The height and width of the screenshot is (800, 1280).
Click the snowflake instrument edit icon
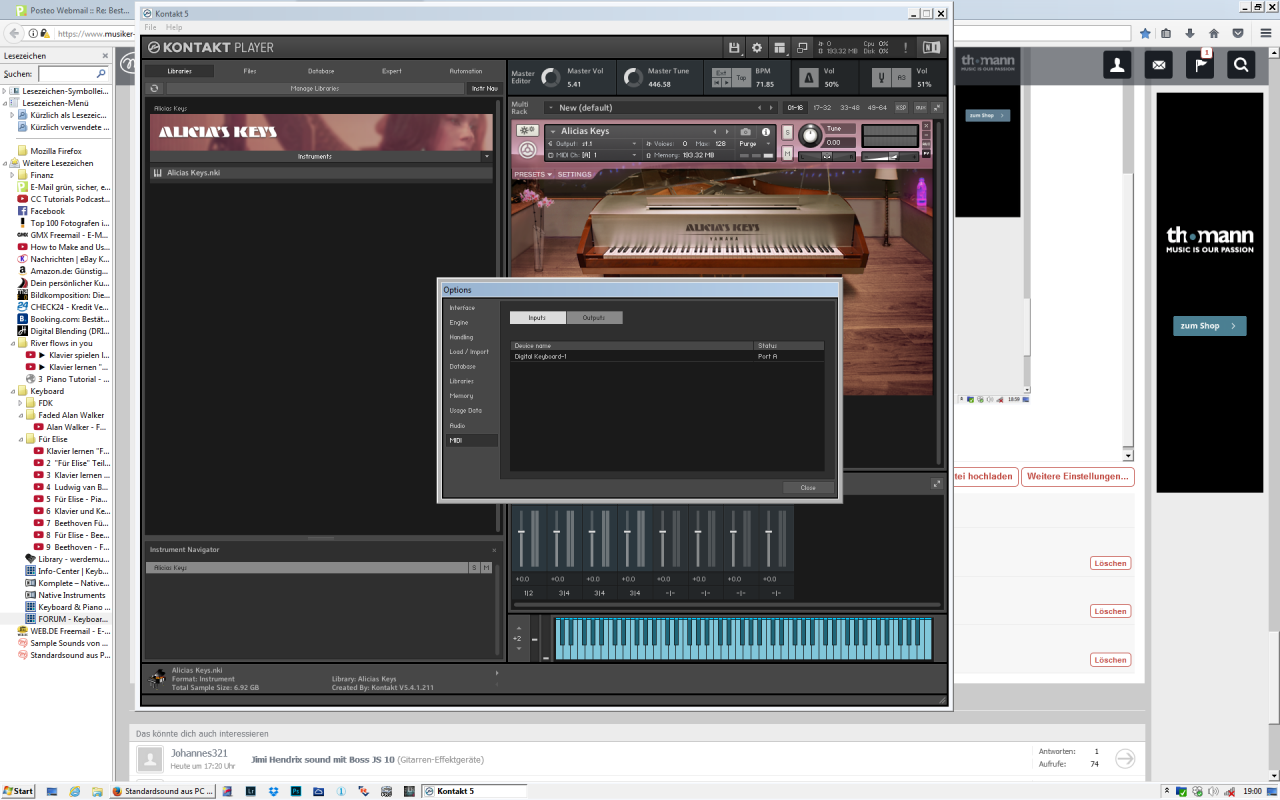click(x=527, y=131)
